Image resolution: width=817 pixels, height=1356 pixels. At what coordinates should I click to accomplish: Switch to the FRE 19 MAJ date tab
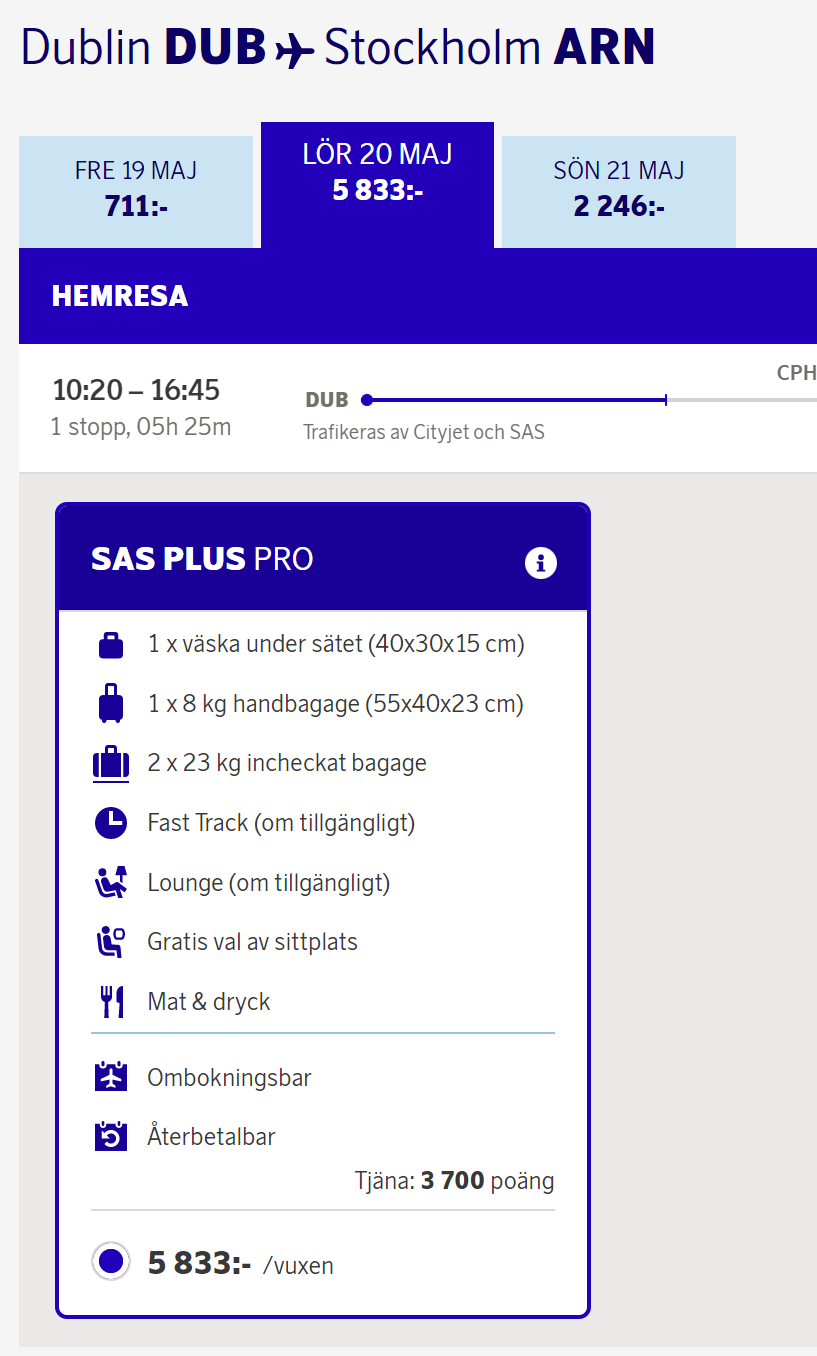tap(136, 189)
